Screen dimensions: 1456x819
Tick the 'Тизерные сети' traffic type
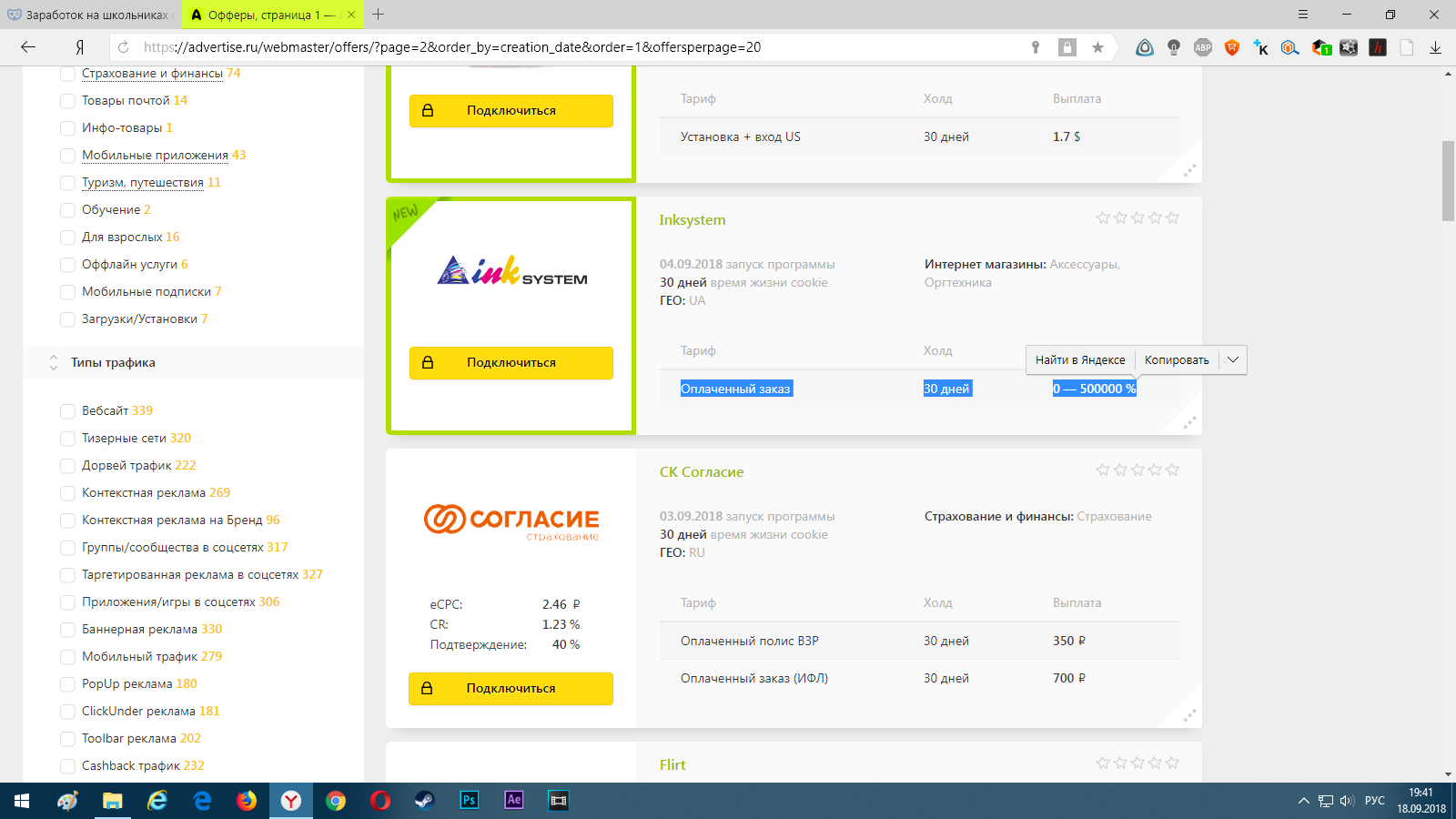coord(67,439)
